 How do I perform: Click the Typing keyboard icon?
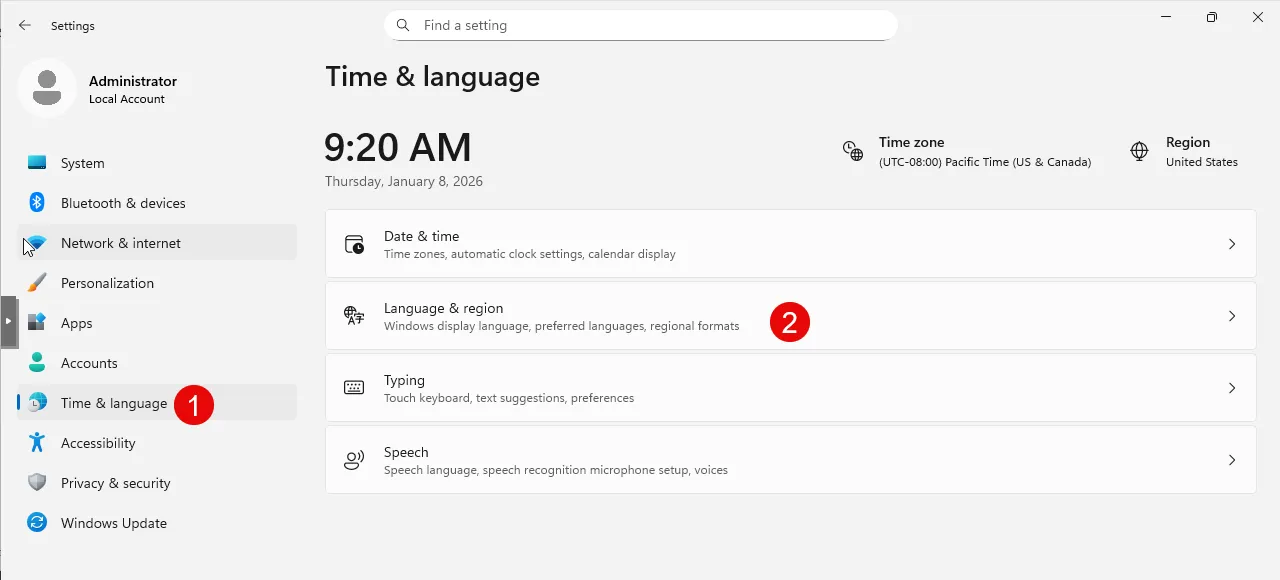[354, 388]
